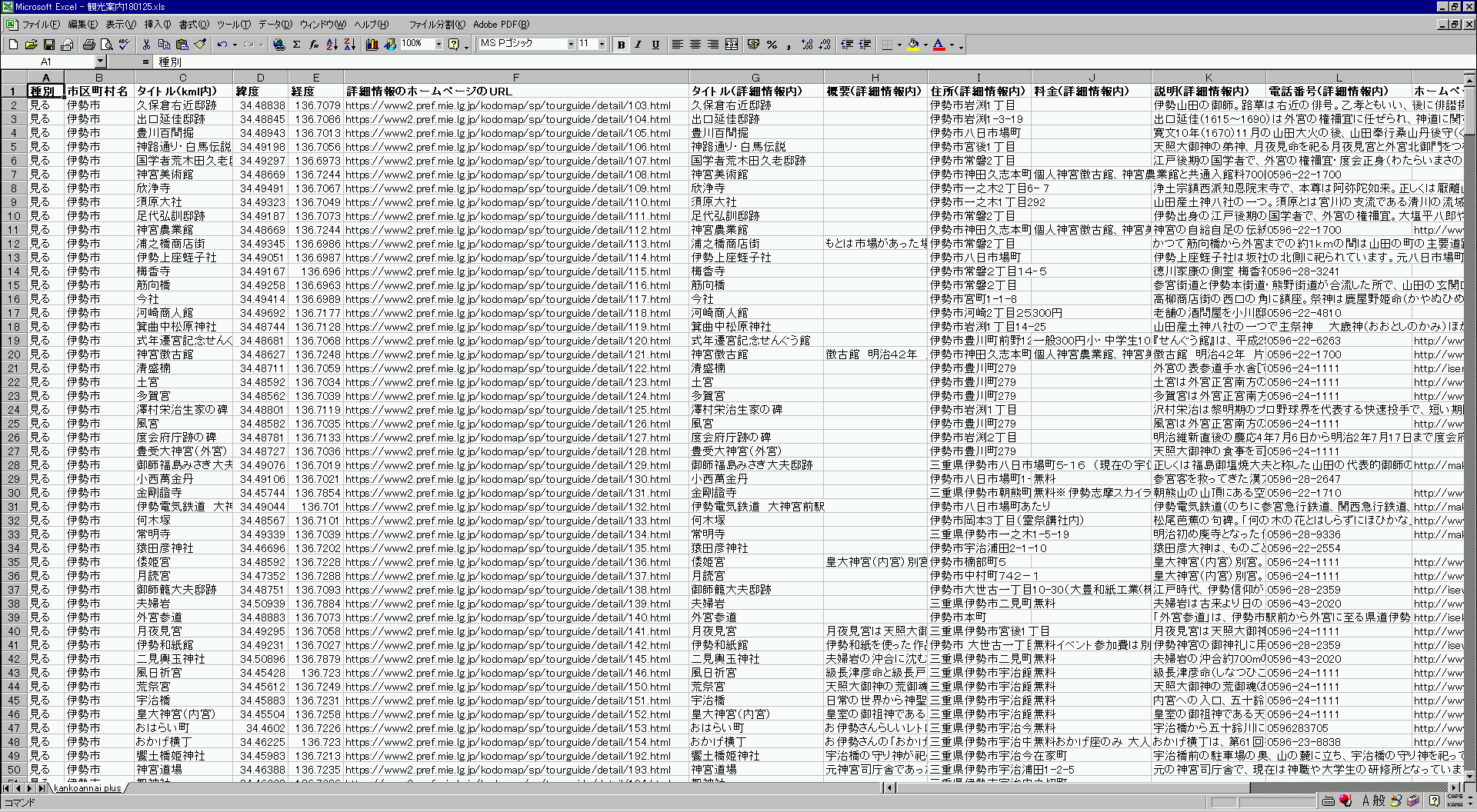Toggle underline formatting
The height and width of the screenshot is (812, 1477).
(655, 45)
